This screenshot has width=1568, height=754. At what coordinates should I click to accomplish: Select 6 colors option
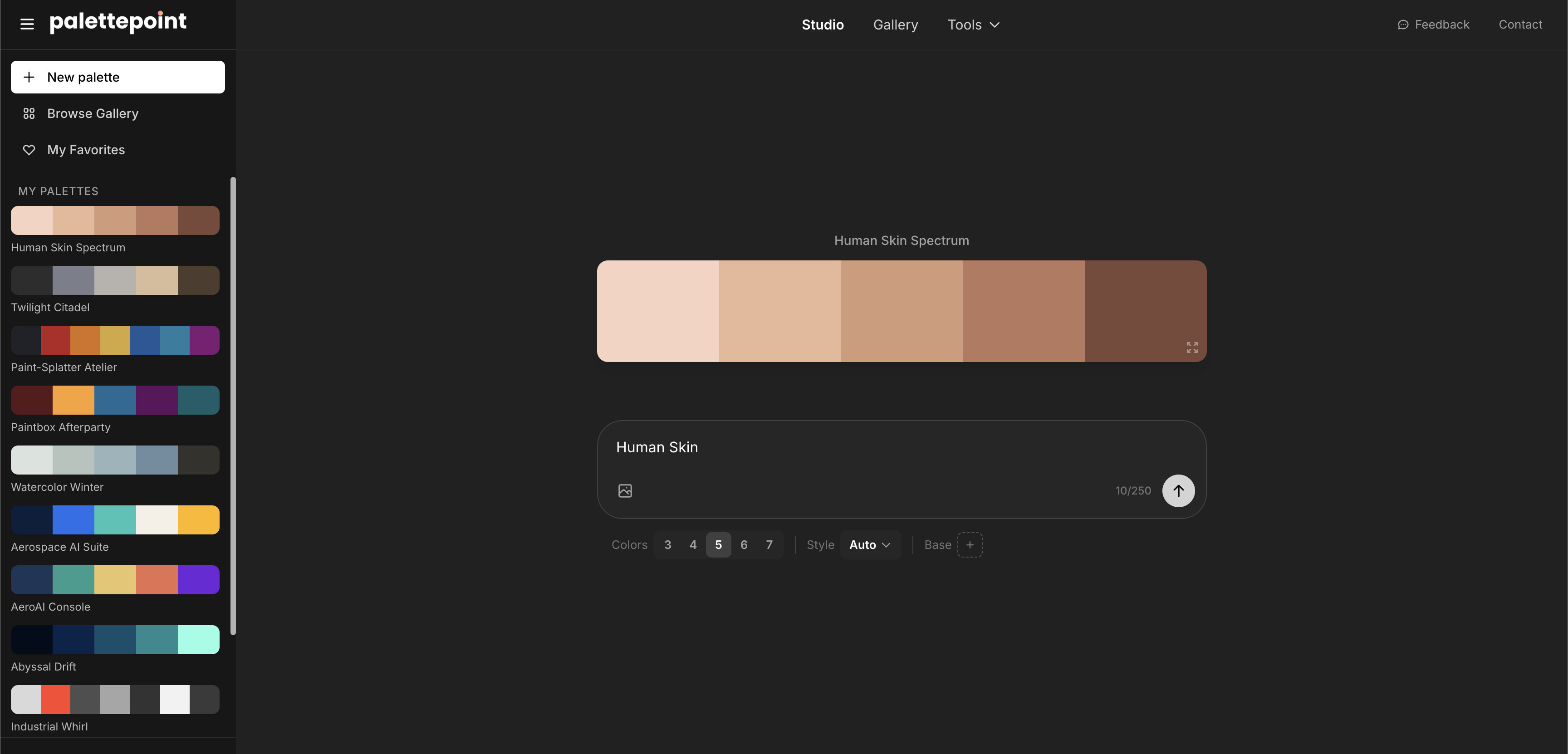(744, 545)
